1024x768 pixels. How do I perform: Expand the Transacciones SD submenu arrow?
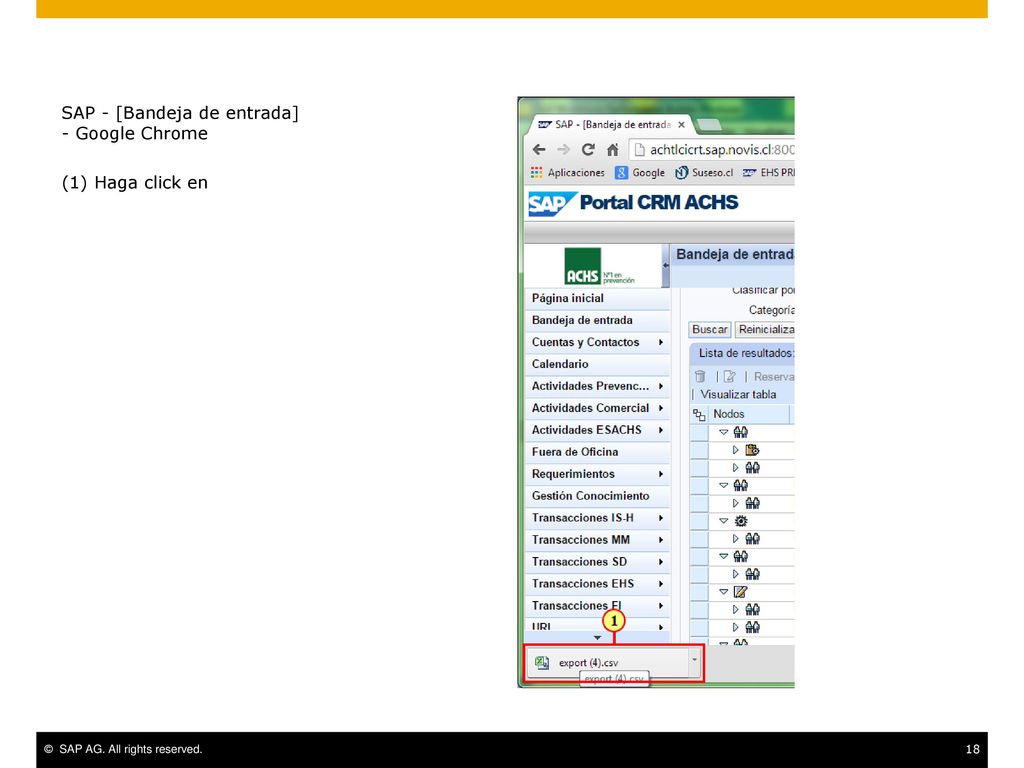(x=661, y=562)
